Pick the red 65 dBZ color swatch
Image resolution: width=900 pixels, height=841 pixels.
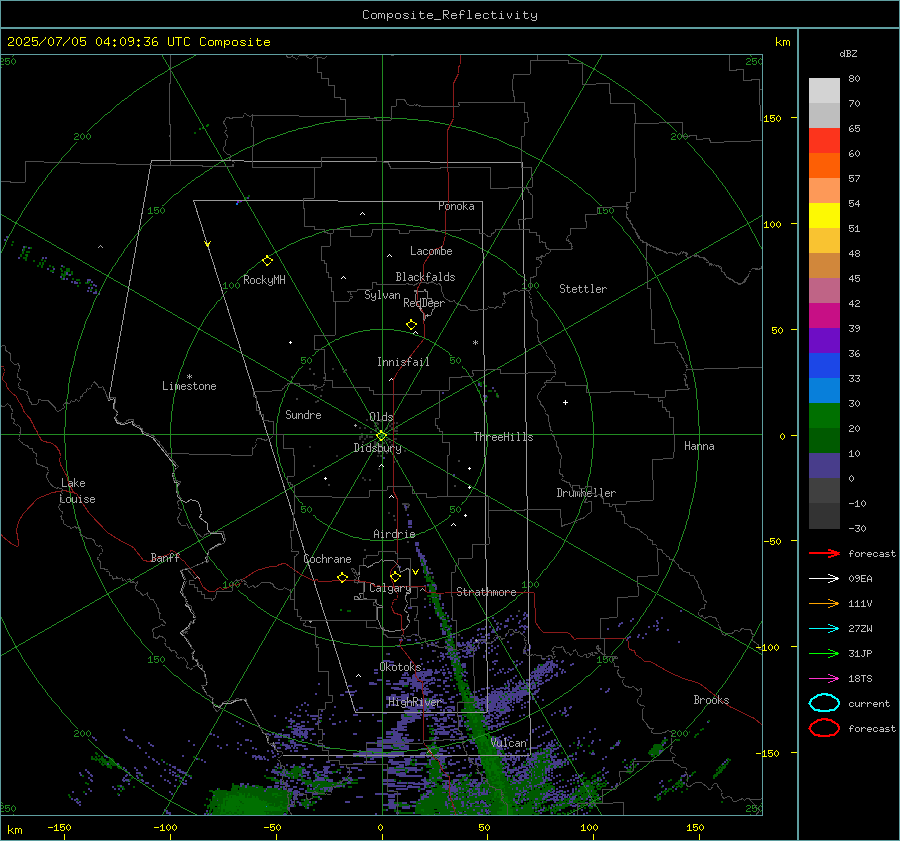[x=824, y=141]
